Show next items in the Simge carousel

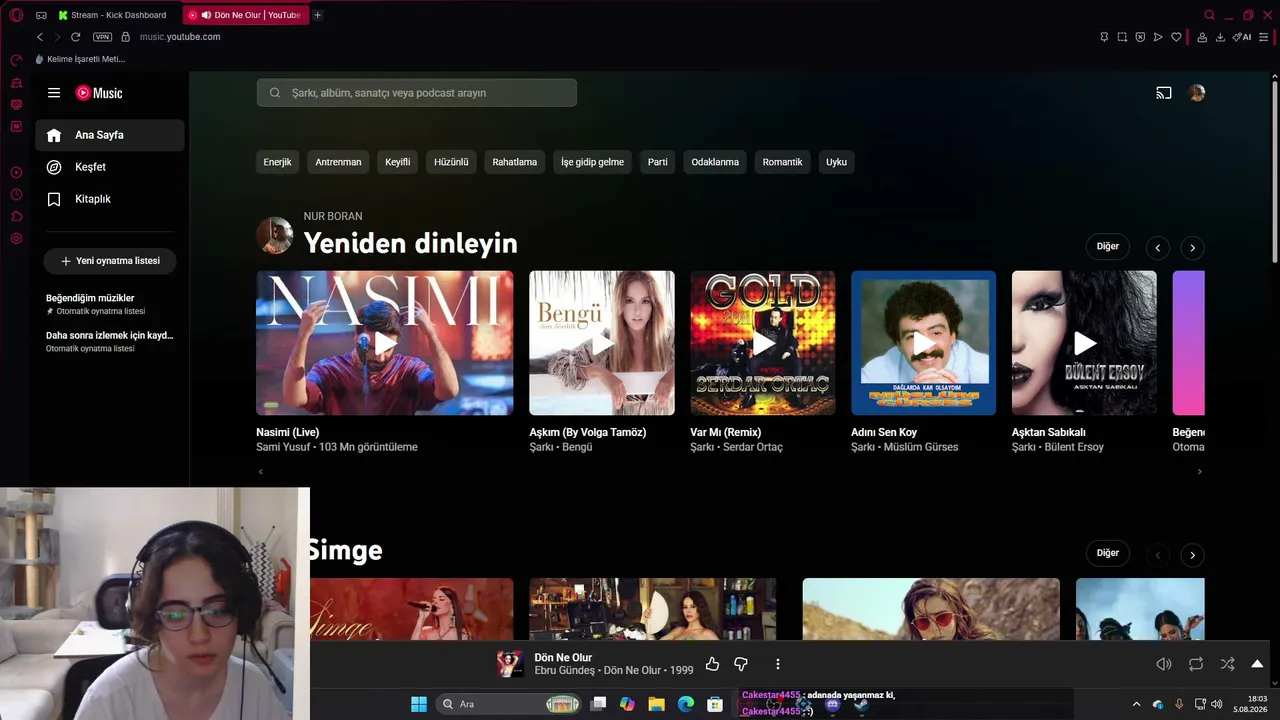coord(1192,555)
